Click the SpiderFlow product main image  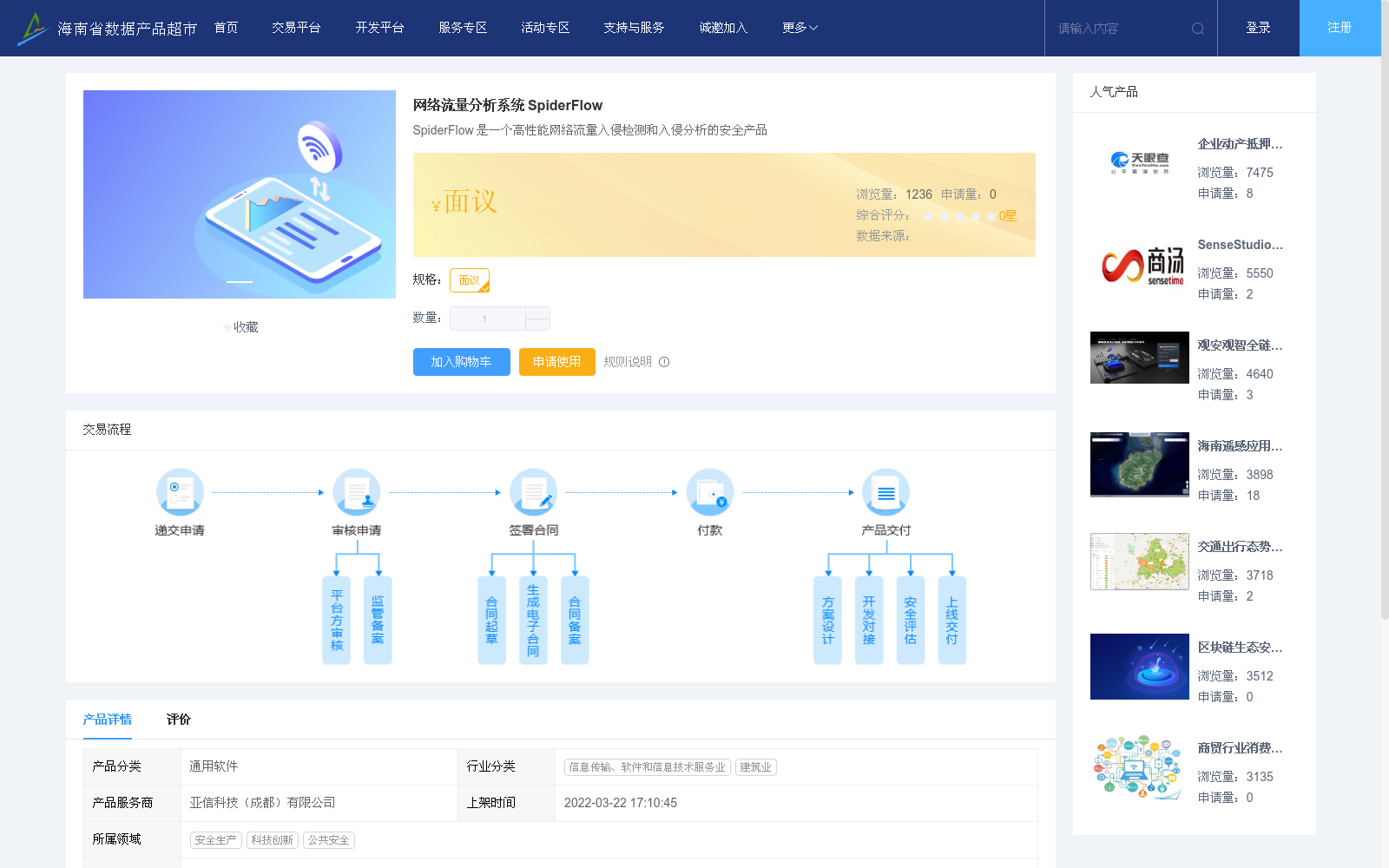240,194
